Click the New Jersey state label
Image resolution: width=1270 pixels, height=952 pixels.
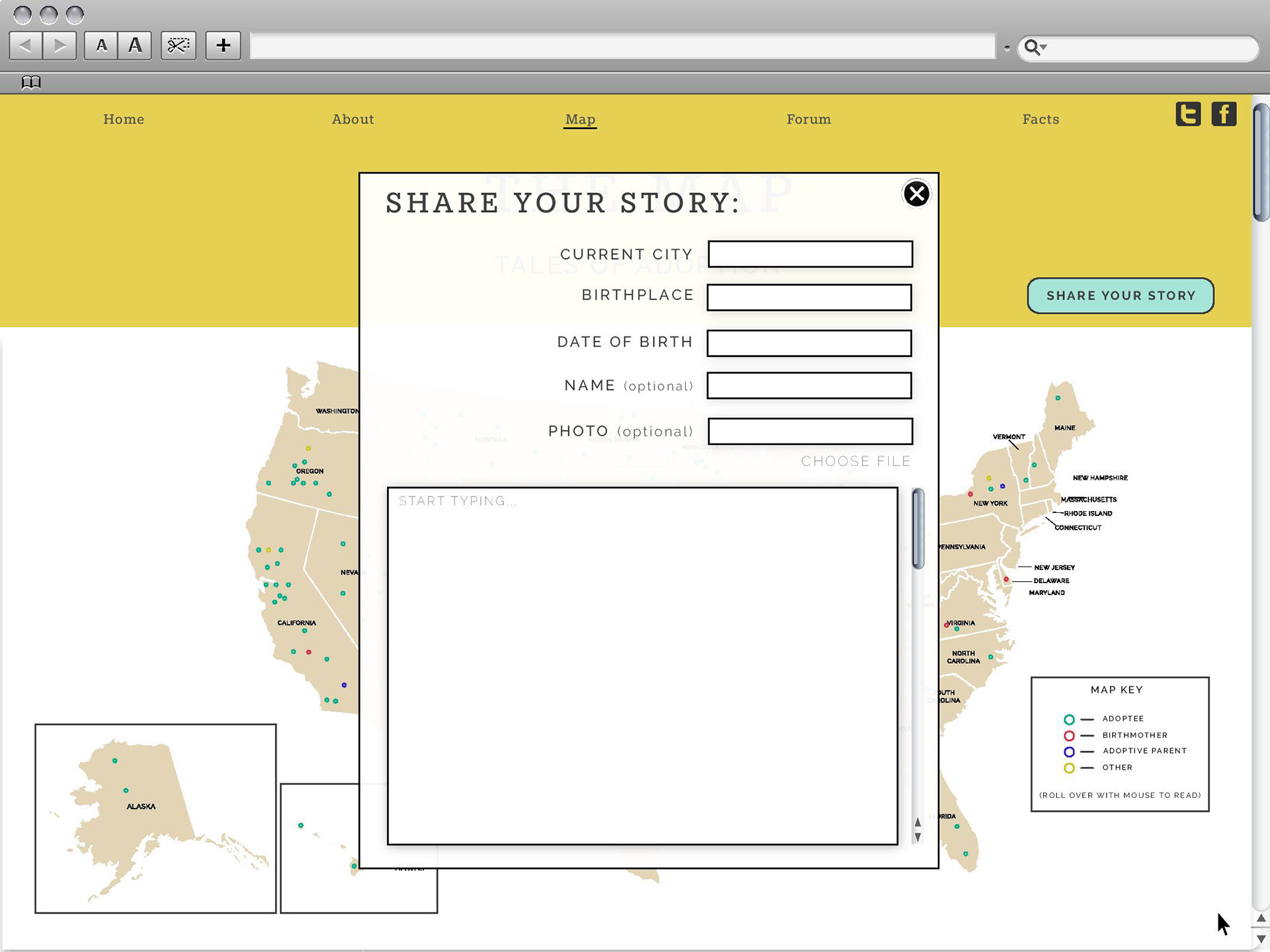point(1054,567)
